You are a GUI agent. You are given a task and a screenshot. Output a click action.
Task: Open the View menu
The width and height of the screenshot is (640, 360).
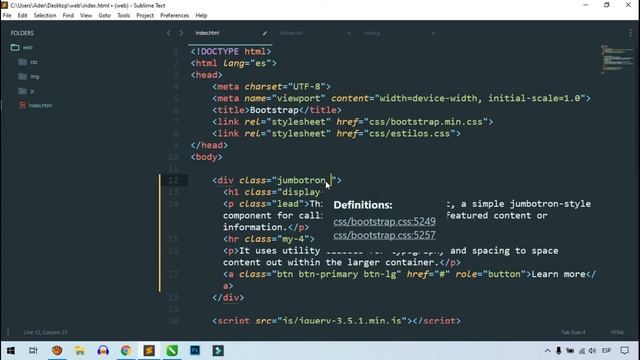[86, 16]
